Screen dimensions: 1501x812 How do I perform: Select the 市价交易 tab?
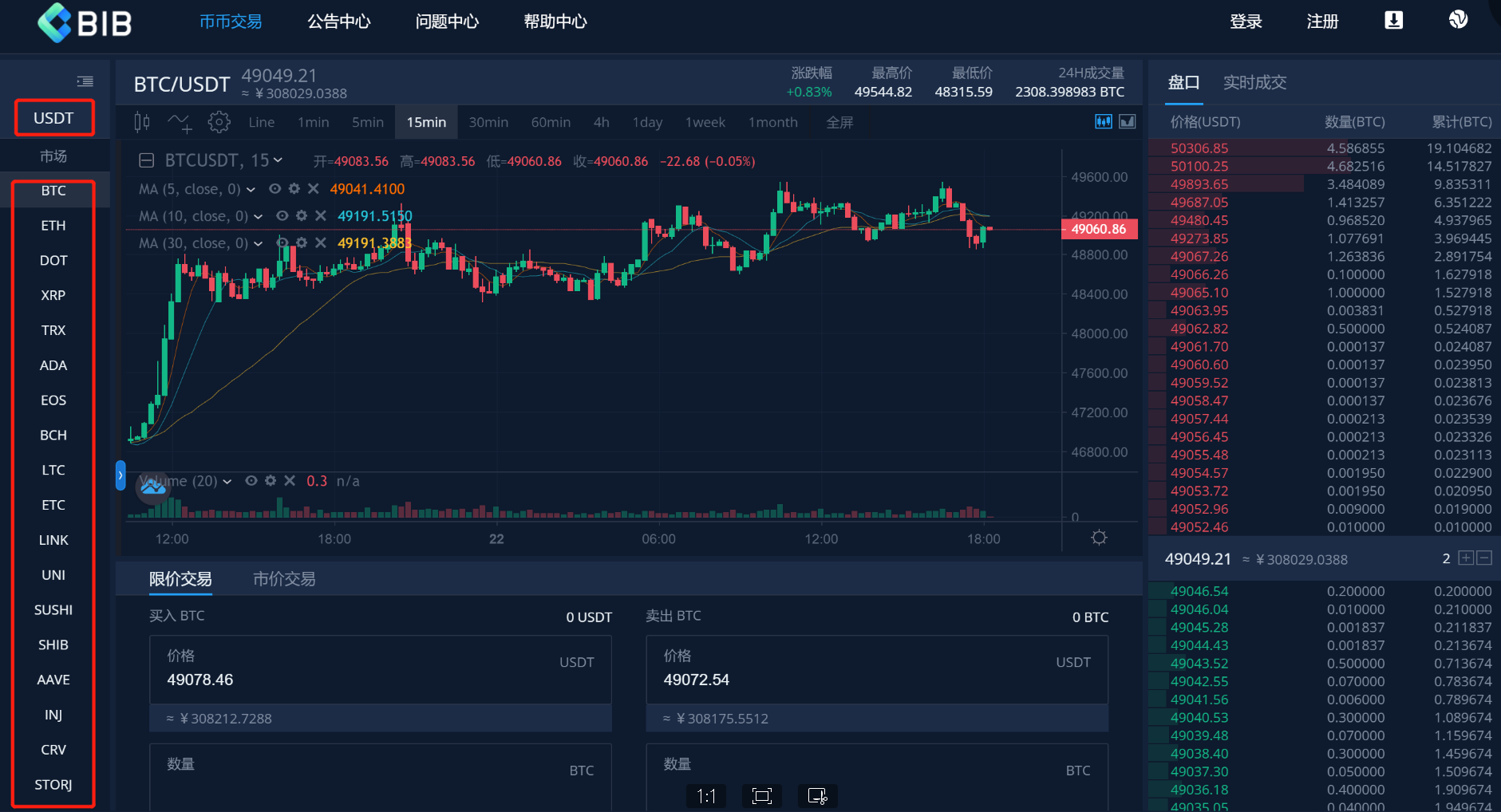[x=284, y=579]
